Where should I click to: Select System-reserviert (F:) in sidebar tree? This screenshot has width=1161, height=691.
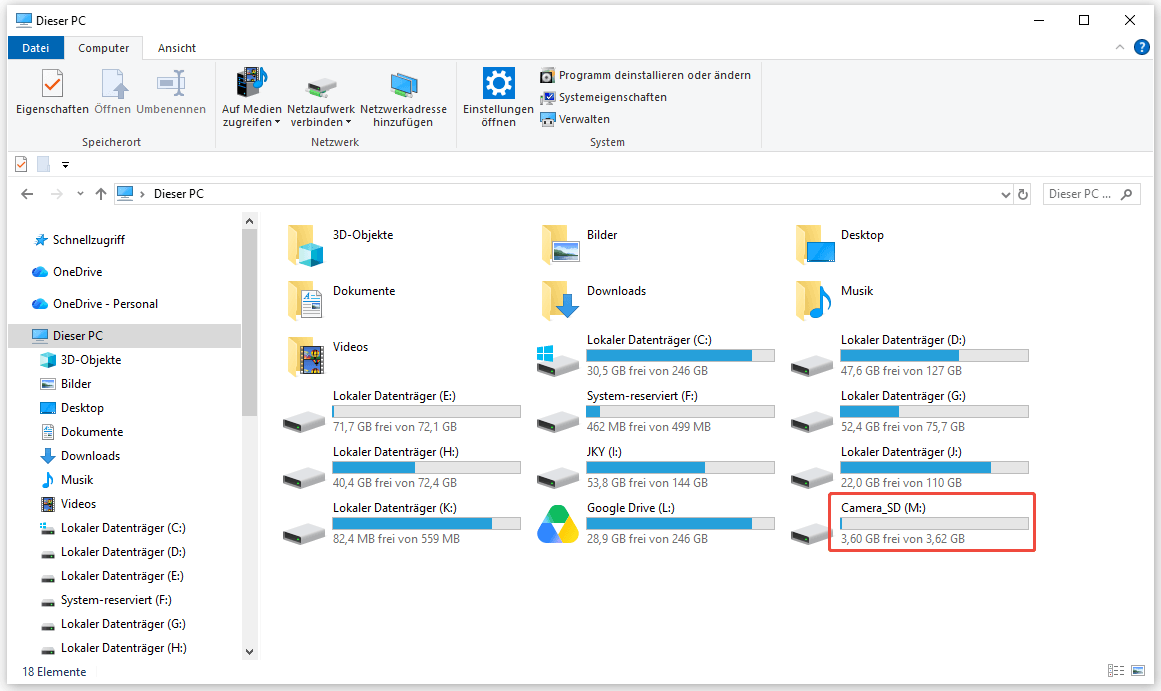tap(116, 600)
